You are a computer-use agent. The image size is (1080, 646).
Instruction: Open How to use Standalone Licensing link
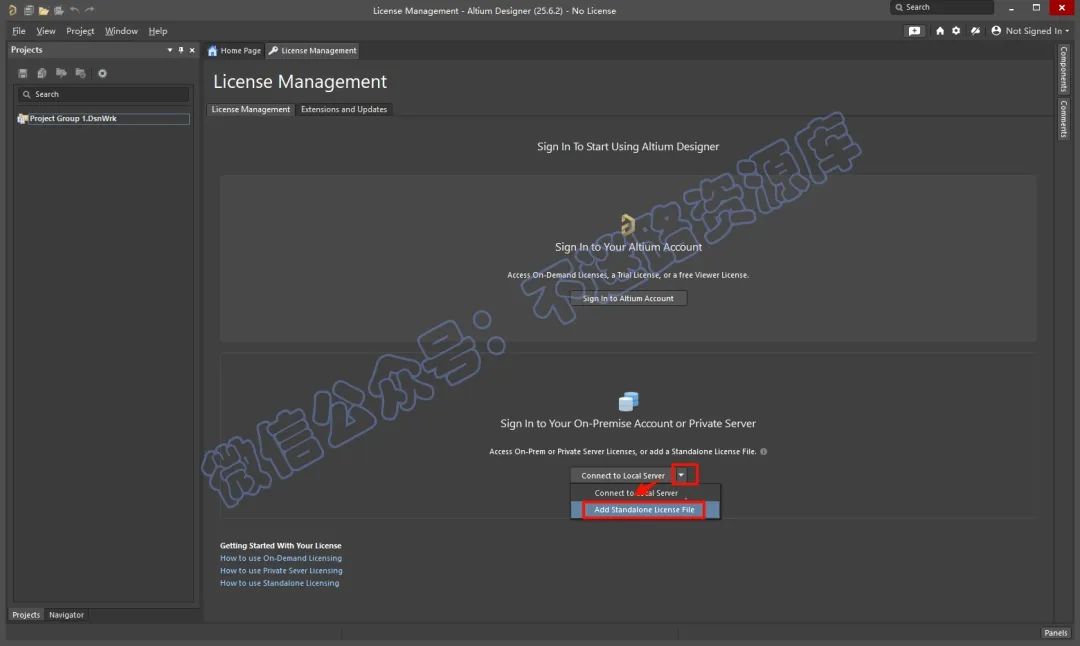tap(280, 583)
